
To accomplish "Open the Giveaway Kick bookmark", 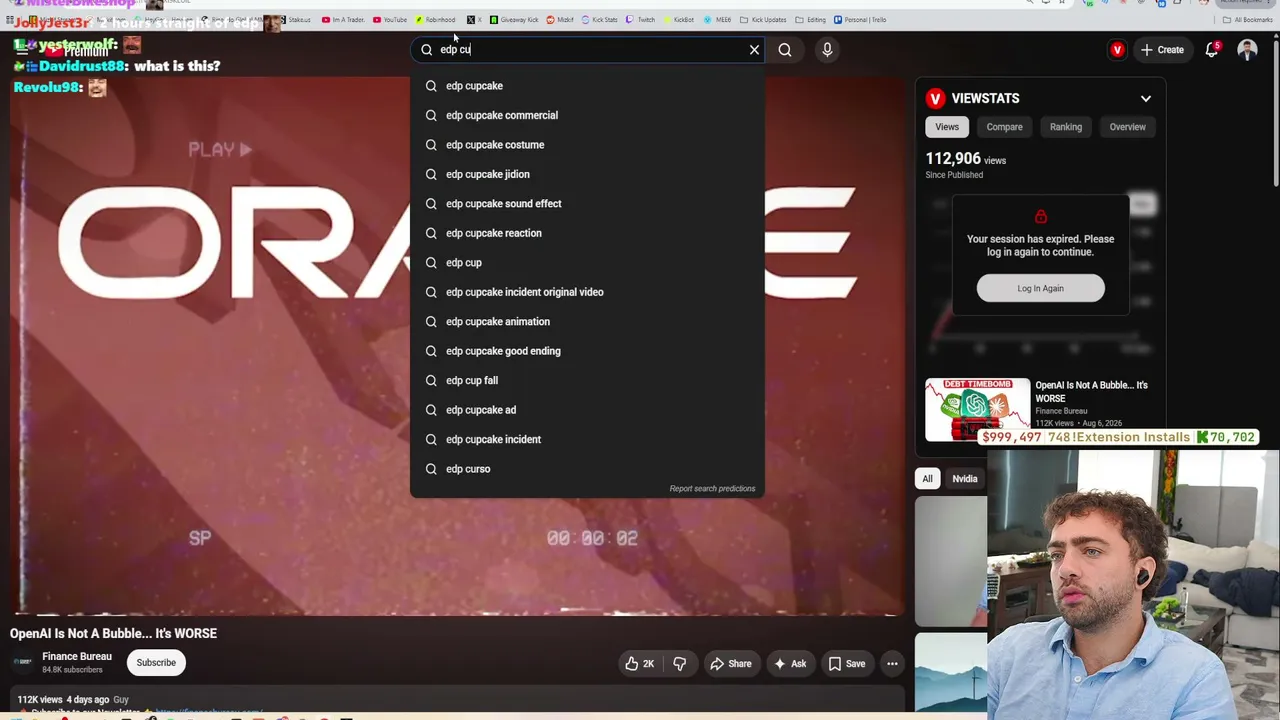I will tap(514, 20).
